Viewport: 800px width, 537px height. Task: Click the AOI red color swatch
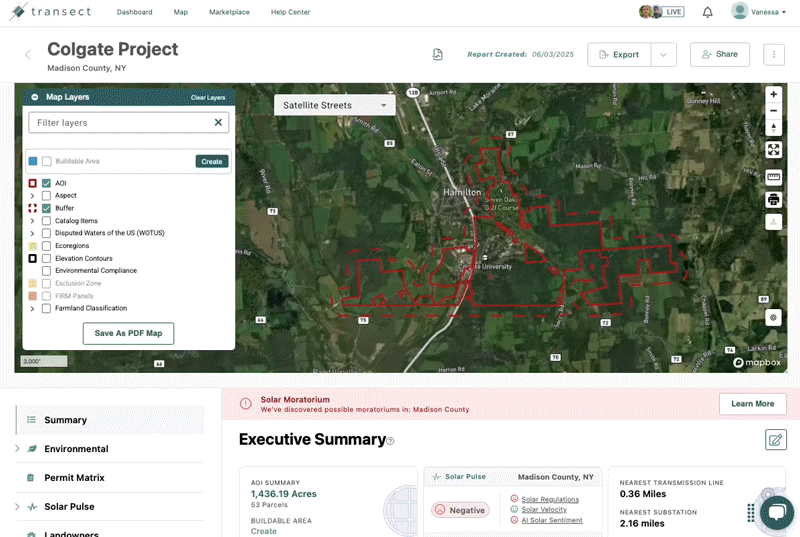(33, 183)
